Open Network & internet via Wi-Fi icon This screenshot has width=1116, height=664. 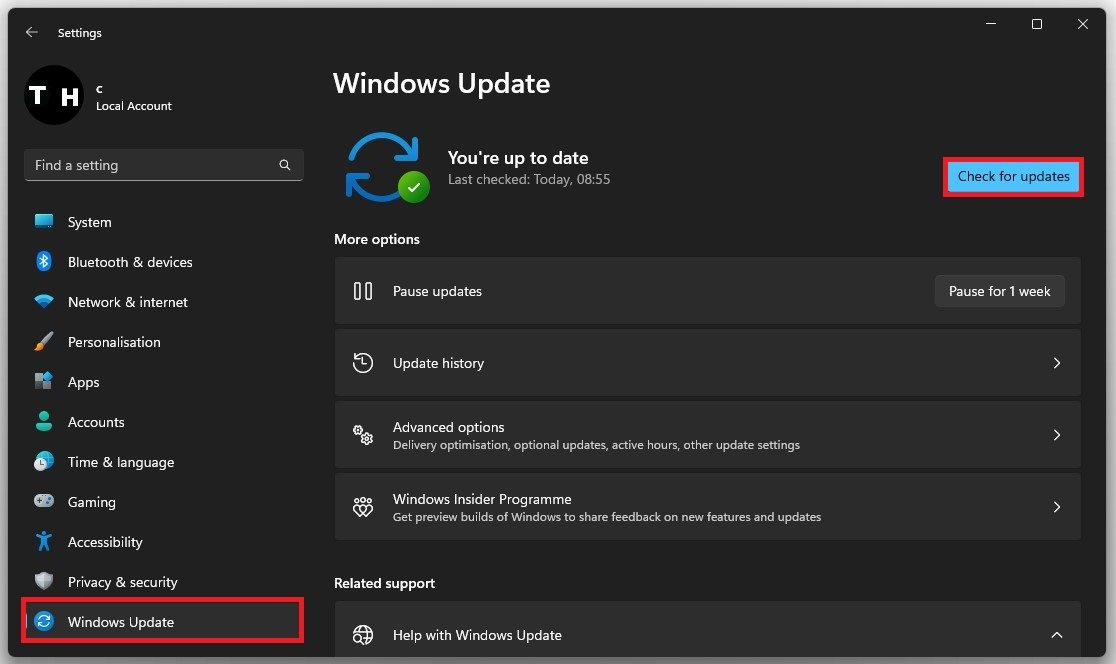44,302
